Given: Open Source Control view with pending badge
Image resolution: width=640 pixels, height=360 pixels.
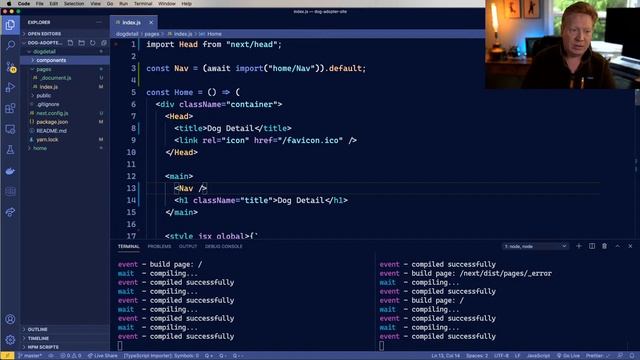Looking at the screenshot, I should tap(10, 67).
